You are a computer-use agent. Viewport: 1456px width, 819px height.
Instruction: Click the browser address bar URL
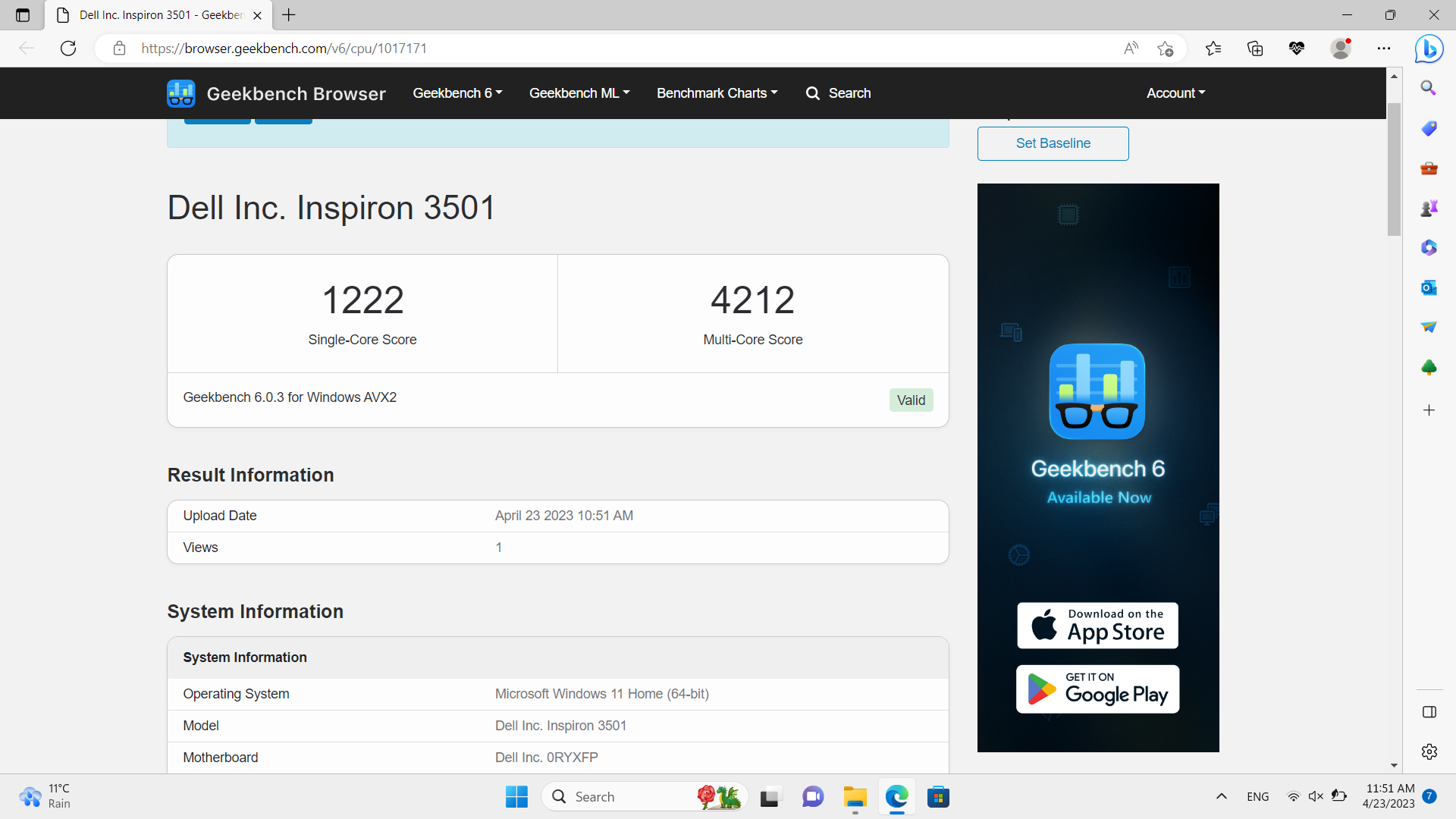(284, 49)
